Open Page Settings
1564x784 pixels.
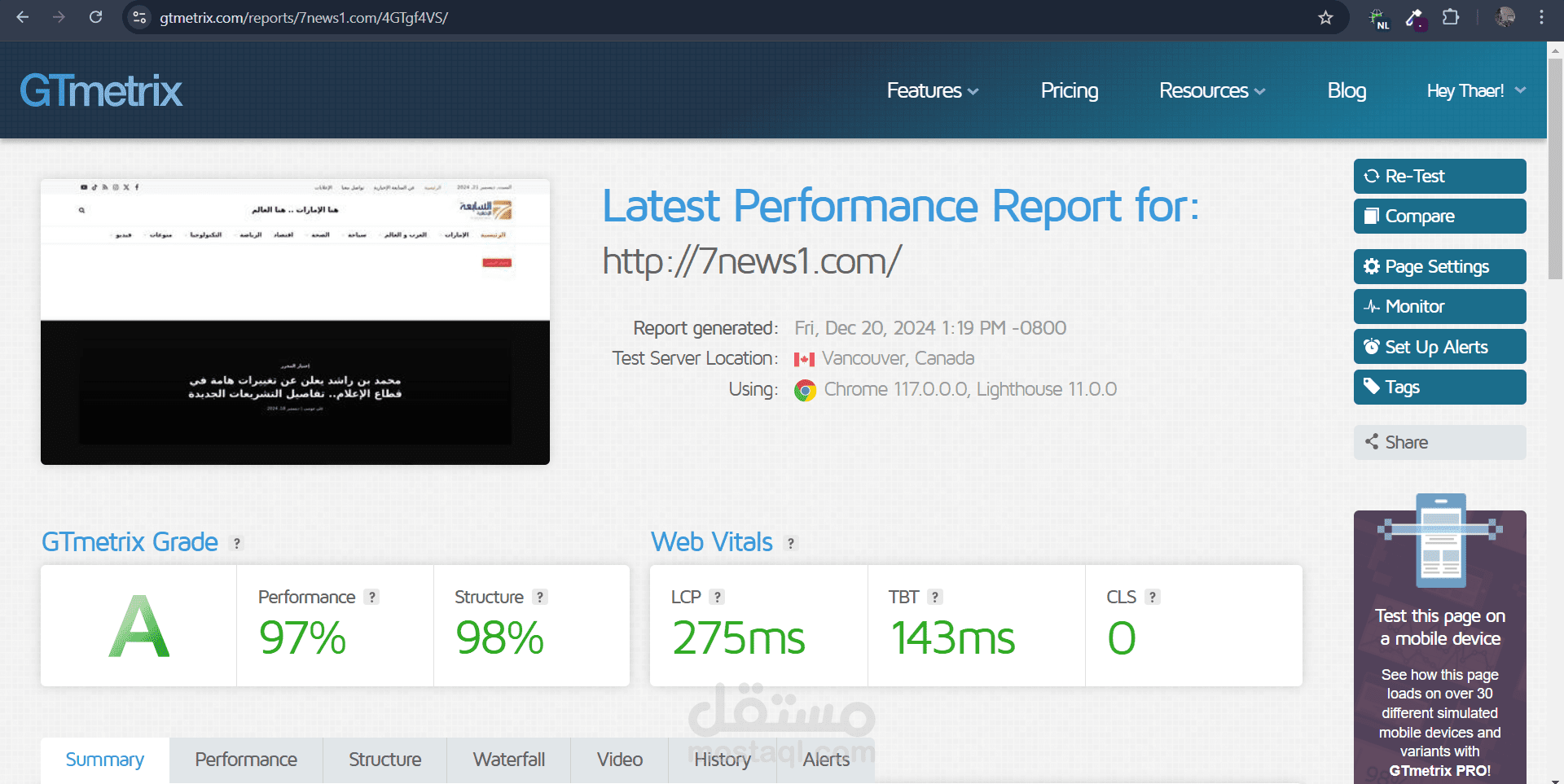tap(1439, 266)
